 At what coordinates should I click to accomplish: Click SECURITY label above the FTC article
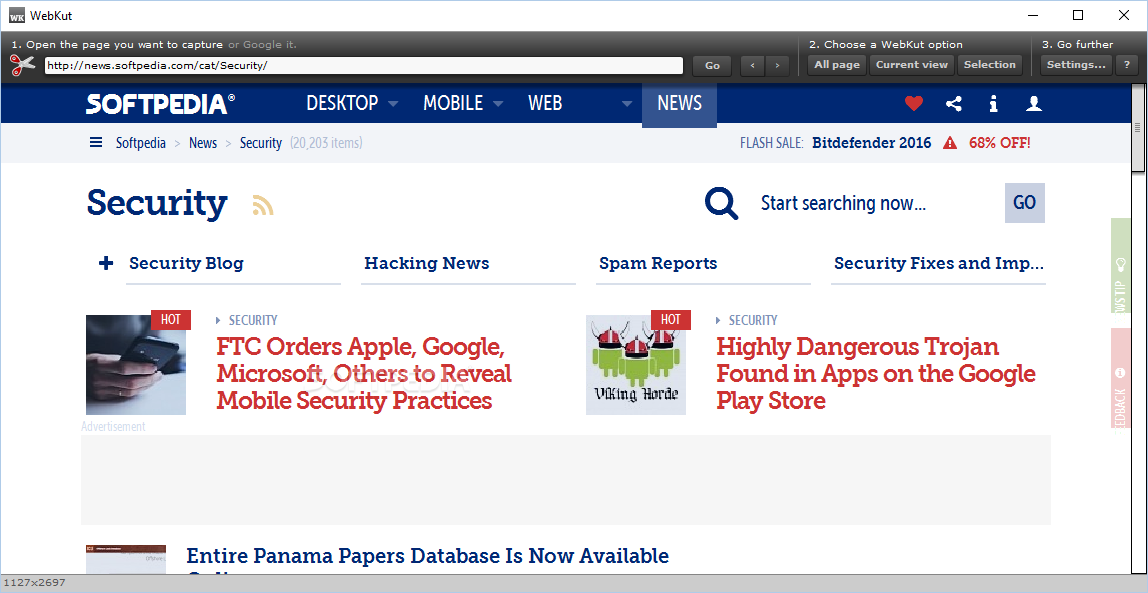point(253,320)
